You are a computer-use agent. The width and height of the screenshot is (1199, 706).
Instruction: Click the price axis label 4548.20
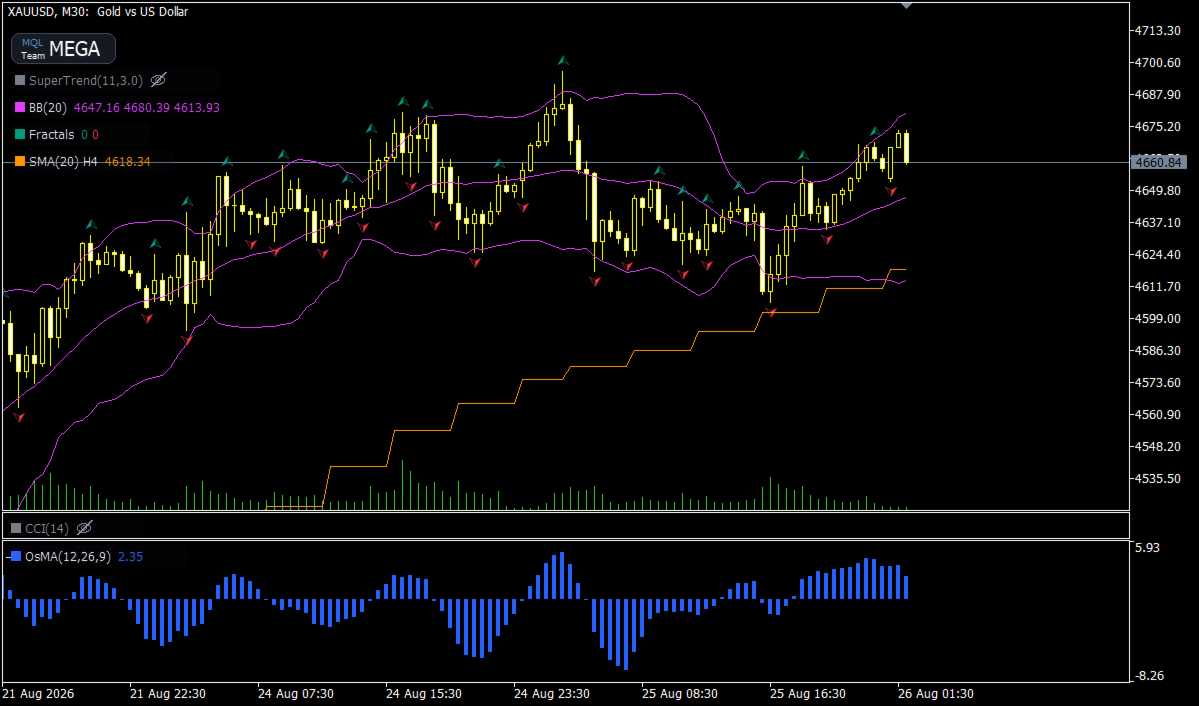pyautogui.click(x=1158, y=447)
